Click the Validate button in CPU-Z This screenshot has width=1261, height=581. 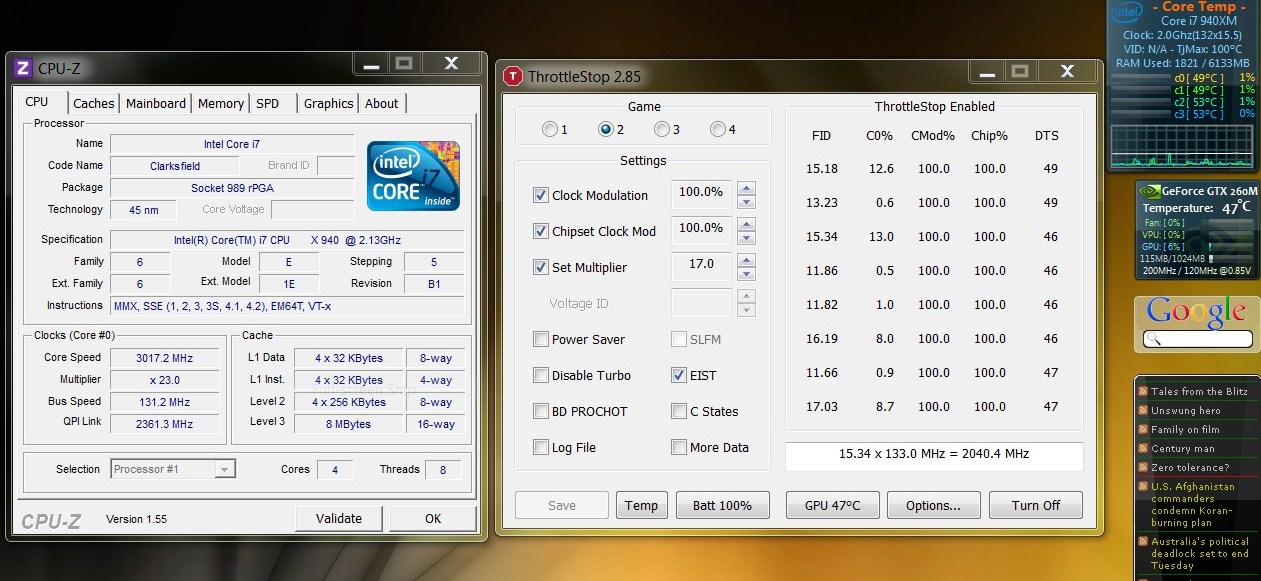339,518
